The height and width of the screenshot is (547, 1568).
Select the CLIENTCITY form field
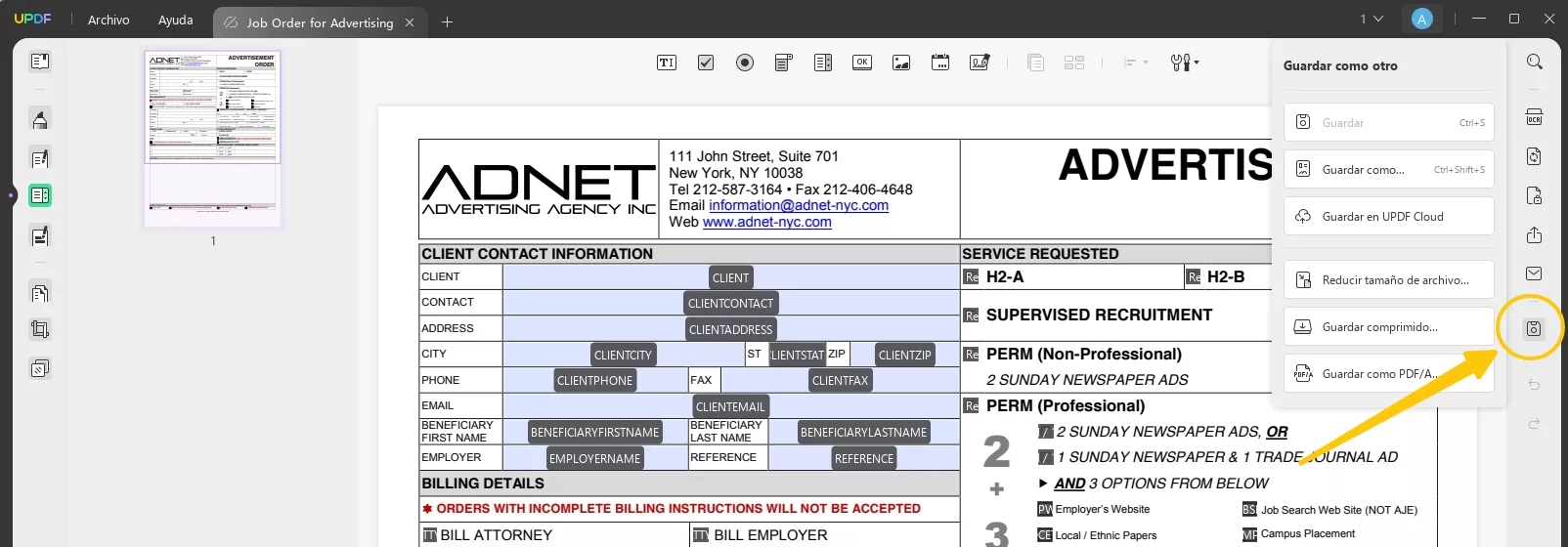coord(624,355)
